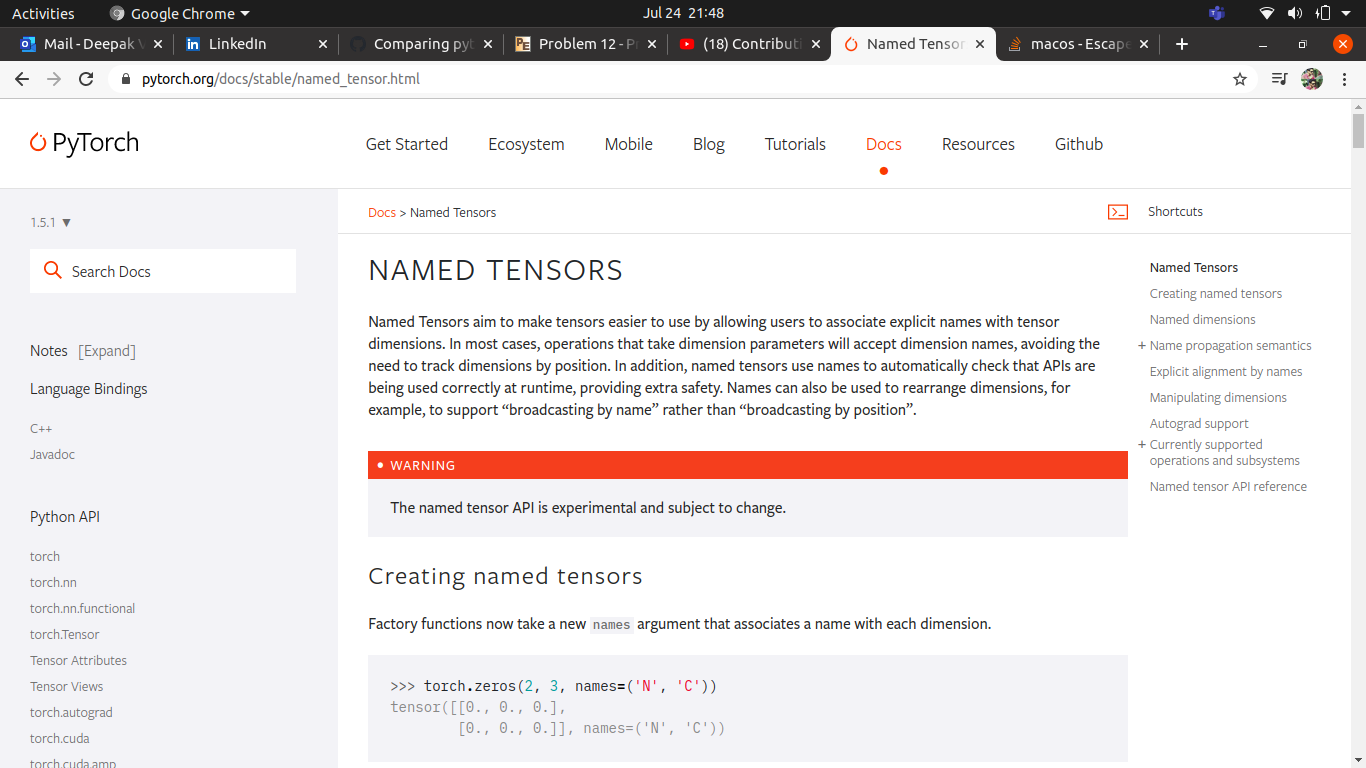
Task: Close the LinkedIn tab
Action: (x=323, y=44)
